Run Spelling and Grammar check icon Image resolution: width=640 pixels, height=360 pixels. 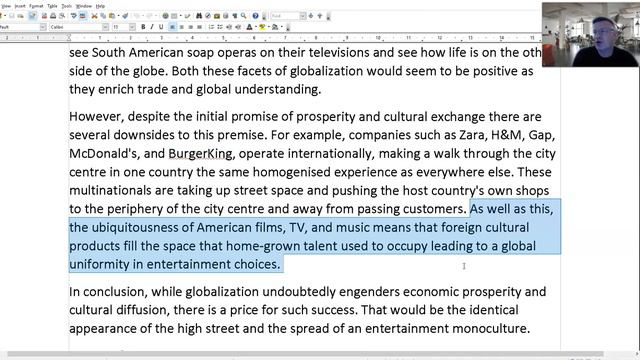pos(73,16)
